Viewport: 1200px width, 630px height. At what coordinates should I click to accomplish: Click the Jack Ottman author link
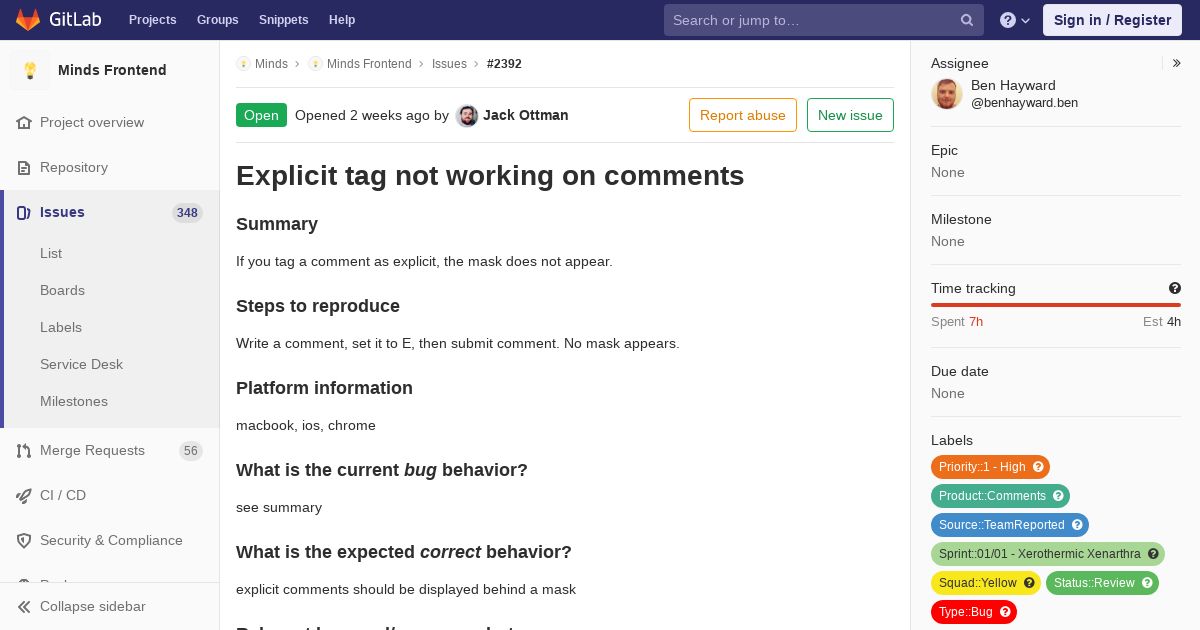point(526,115)
